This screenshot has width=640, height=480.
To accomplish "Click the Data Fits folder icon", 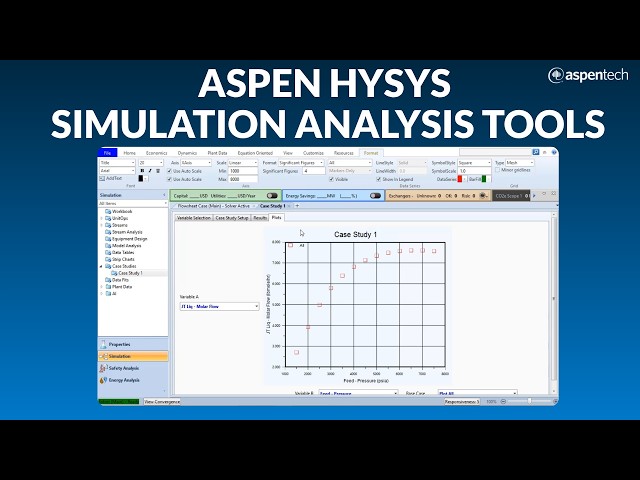I will click(108, 280).
